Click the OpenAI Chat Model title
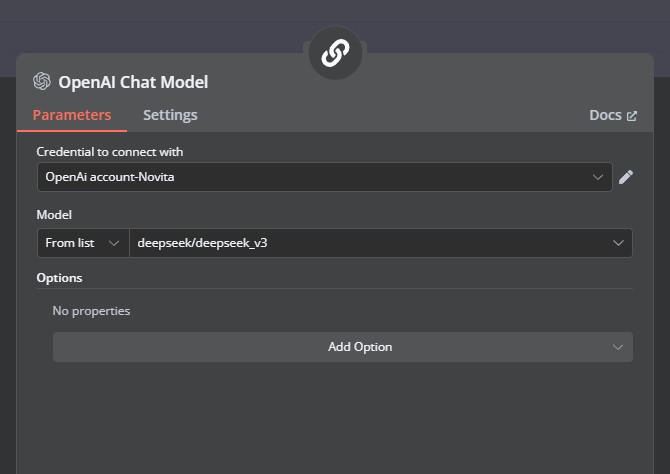 pyautogui.click(x=133, y=82)
